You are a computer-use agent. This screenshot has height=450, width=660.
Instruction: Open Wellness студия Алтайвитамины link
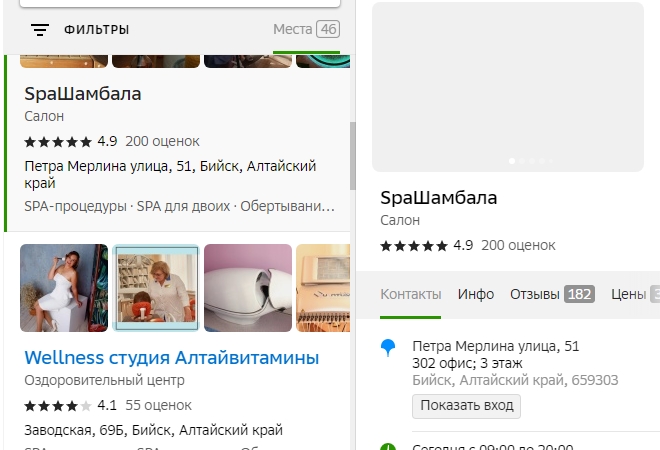172,357
